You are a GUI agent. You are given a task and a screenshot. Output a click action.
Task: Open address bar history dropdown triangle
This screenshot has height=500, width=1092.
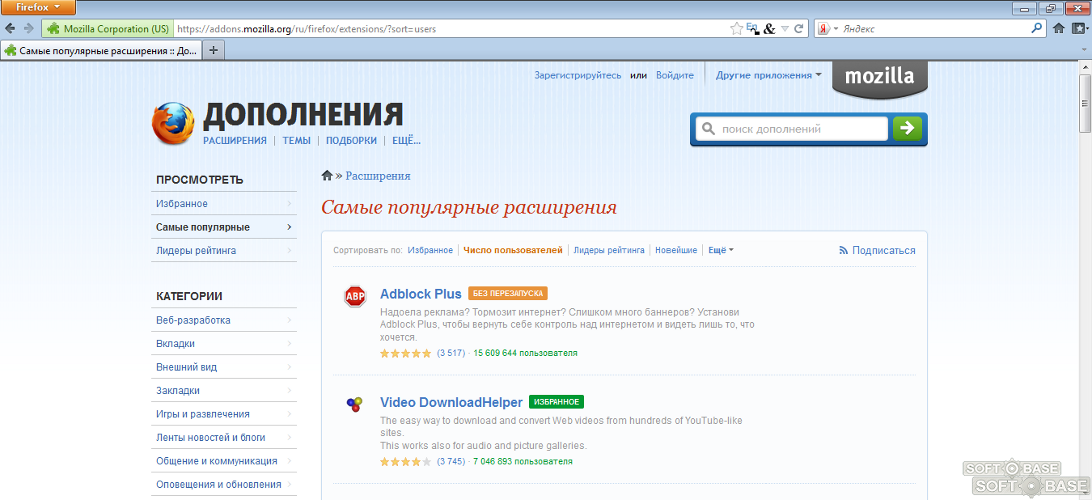click(785, 29)
